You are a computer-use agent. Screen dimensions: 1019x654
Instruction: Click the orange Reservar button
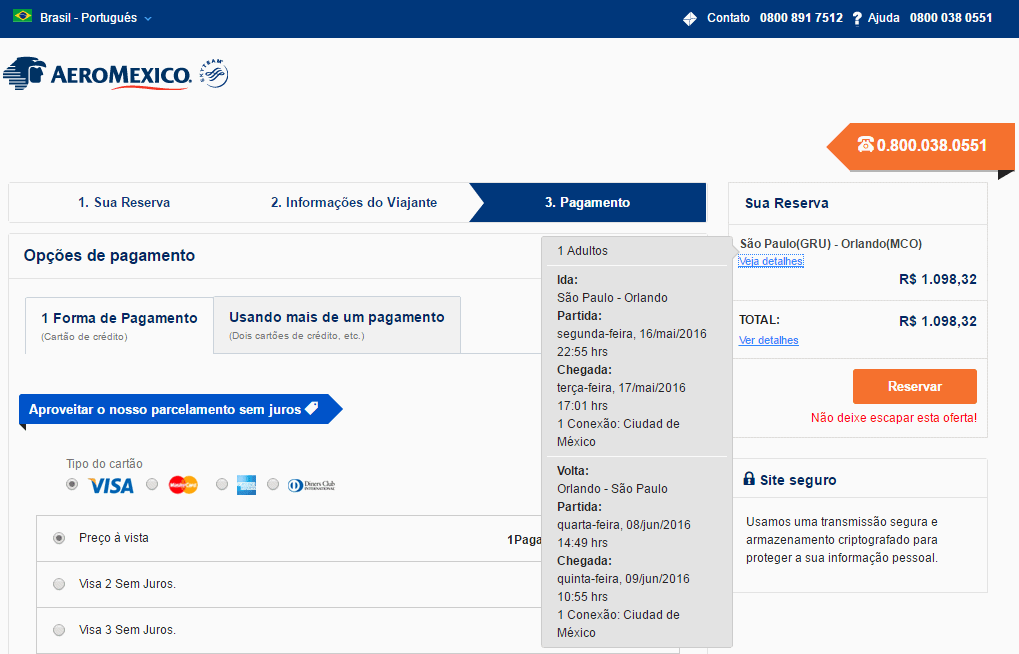point(914,387)
